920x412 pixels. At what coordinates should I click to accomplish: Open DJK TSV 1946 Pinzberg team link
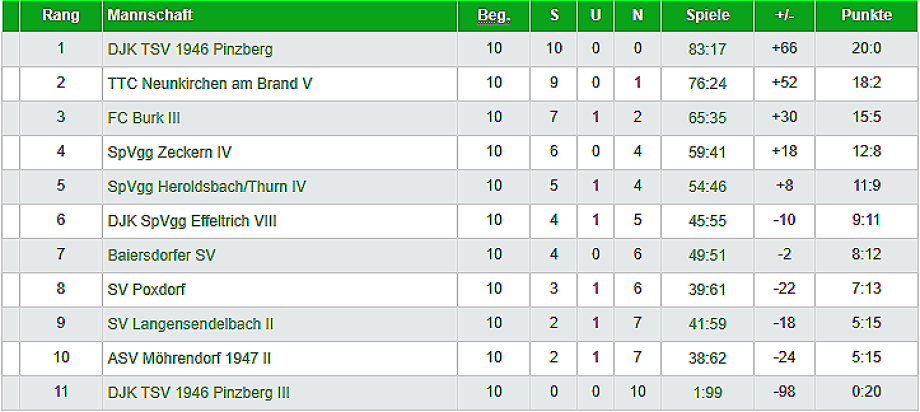click(x=190, y=49)
